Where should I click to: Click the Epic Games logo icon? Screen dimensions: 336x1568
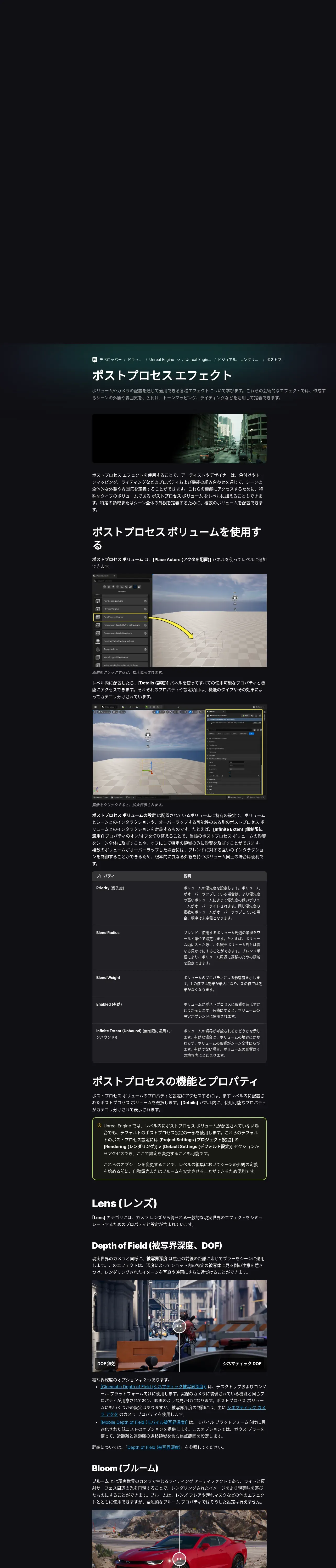(94, 360)
